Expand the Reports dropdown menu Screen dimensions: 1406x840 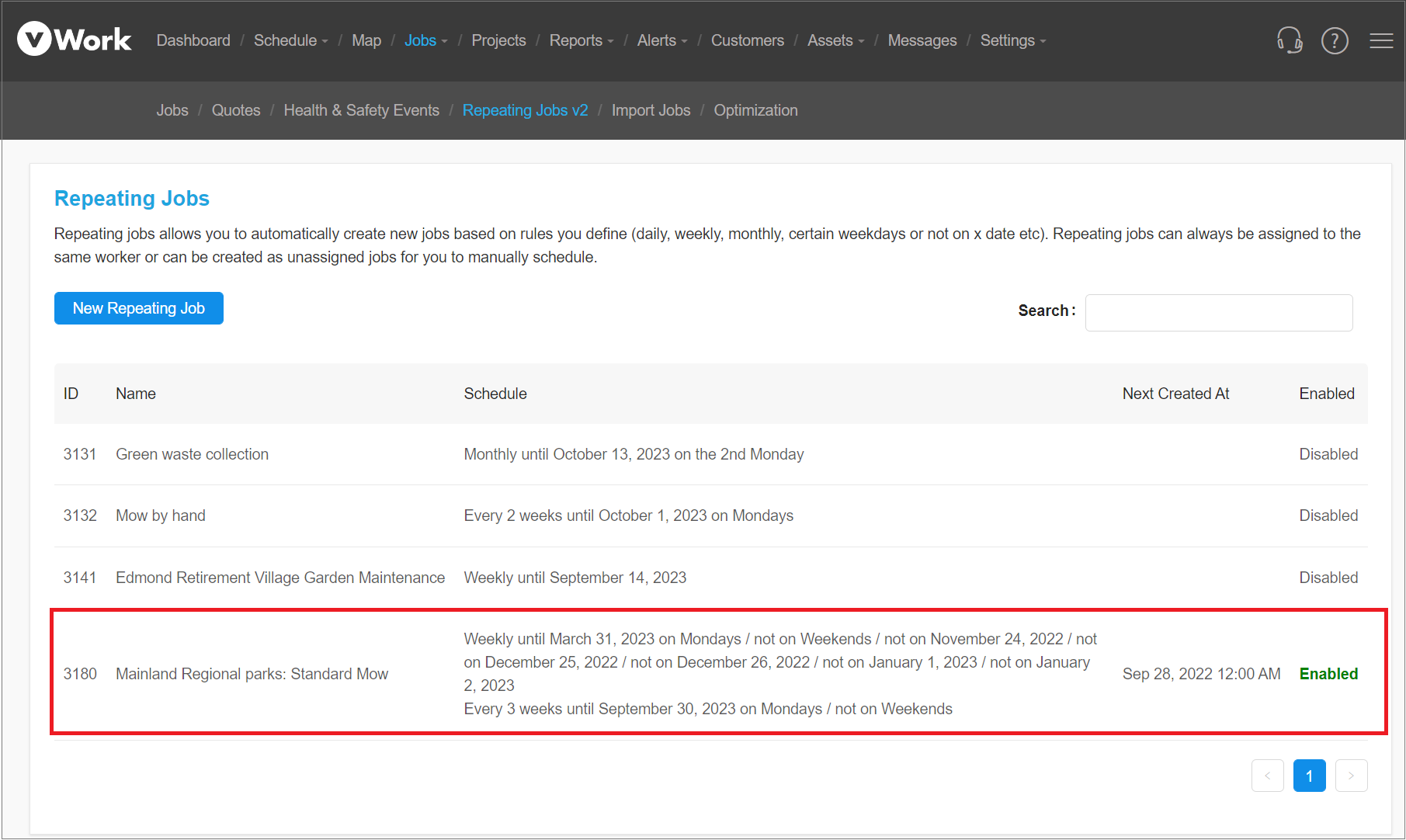pos(581,40)
